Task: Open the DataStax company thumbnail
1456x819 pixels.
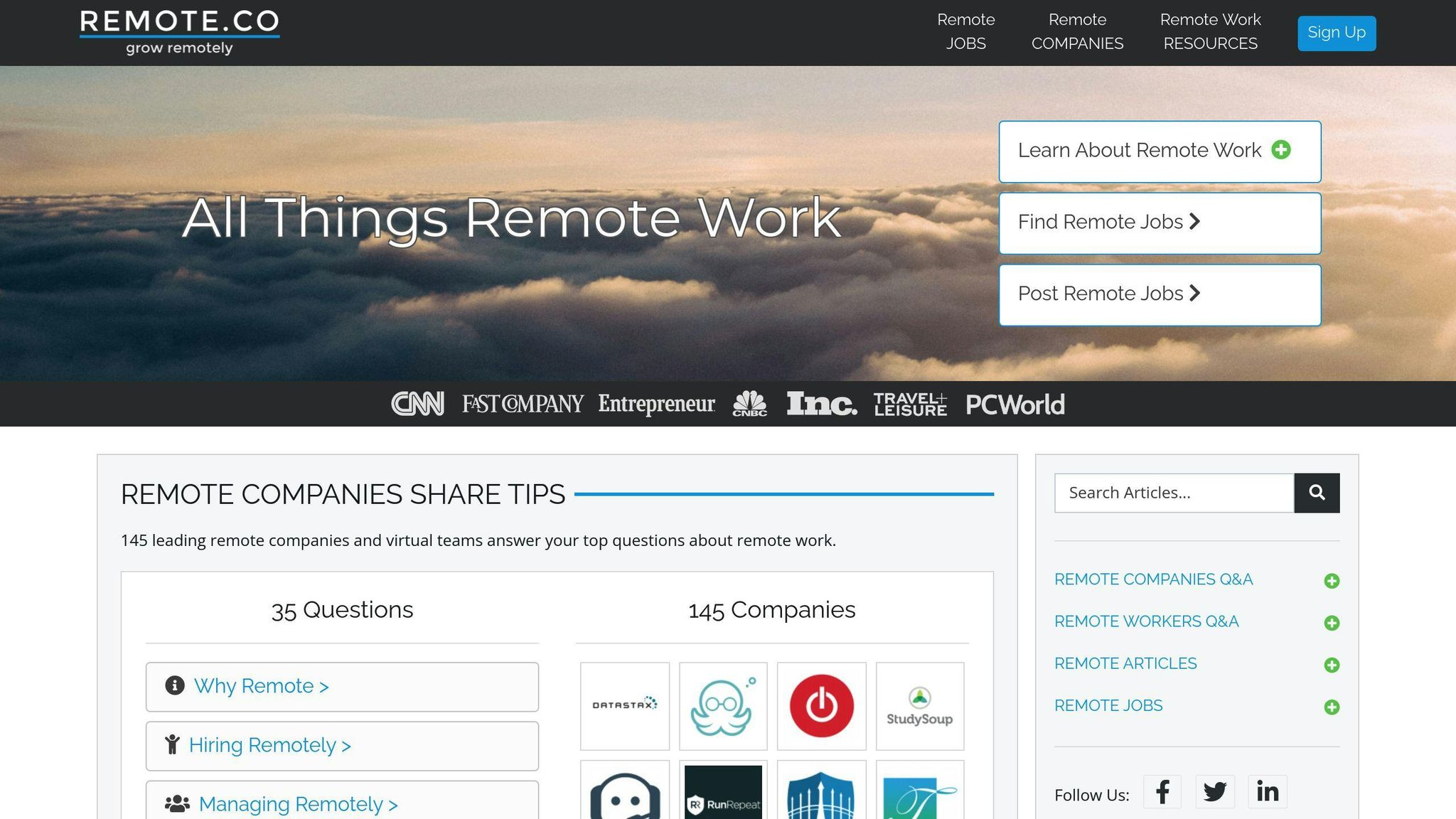Action: coord(625,706)
